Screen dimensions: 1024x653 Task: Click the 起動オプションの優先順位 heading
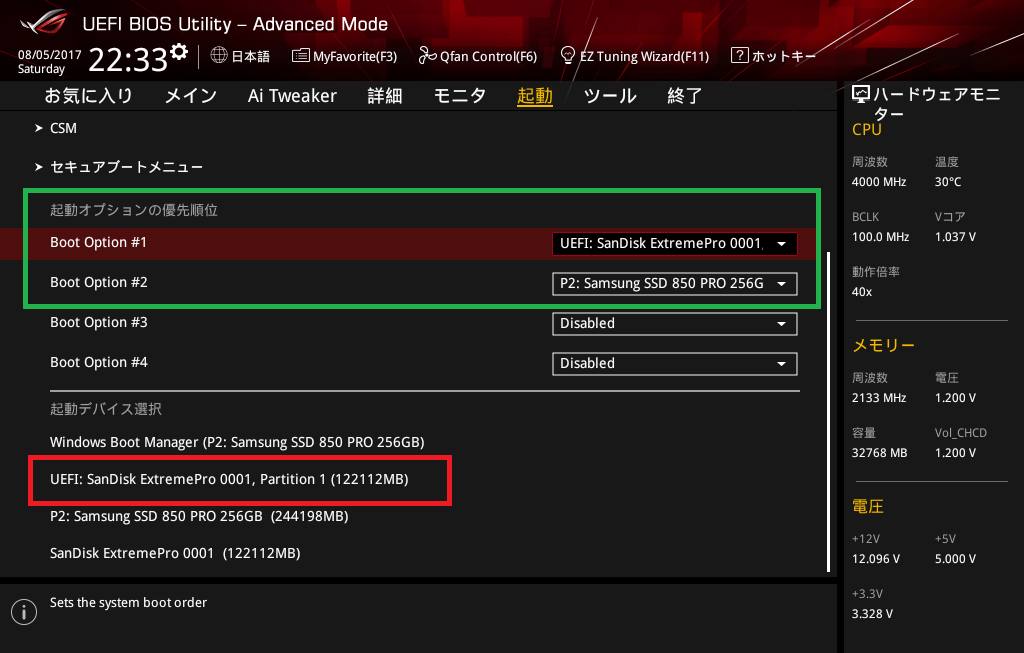point(134,210)
